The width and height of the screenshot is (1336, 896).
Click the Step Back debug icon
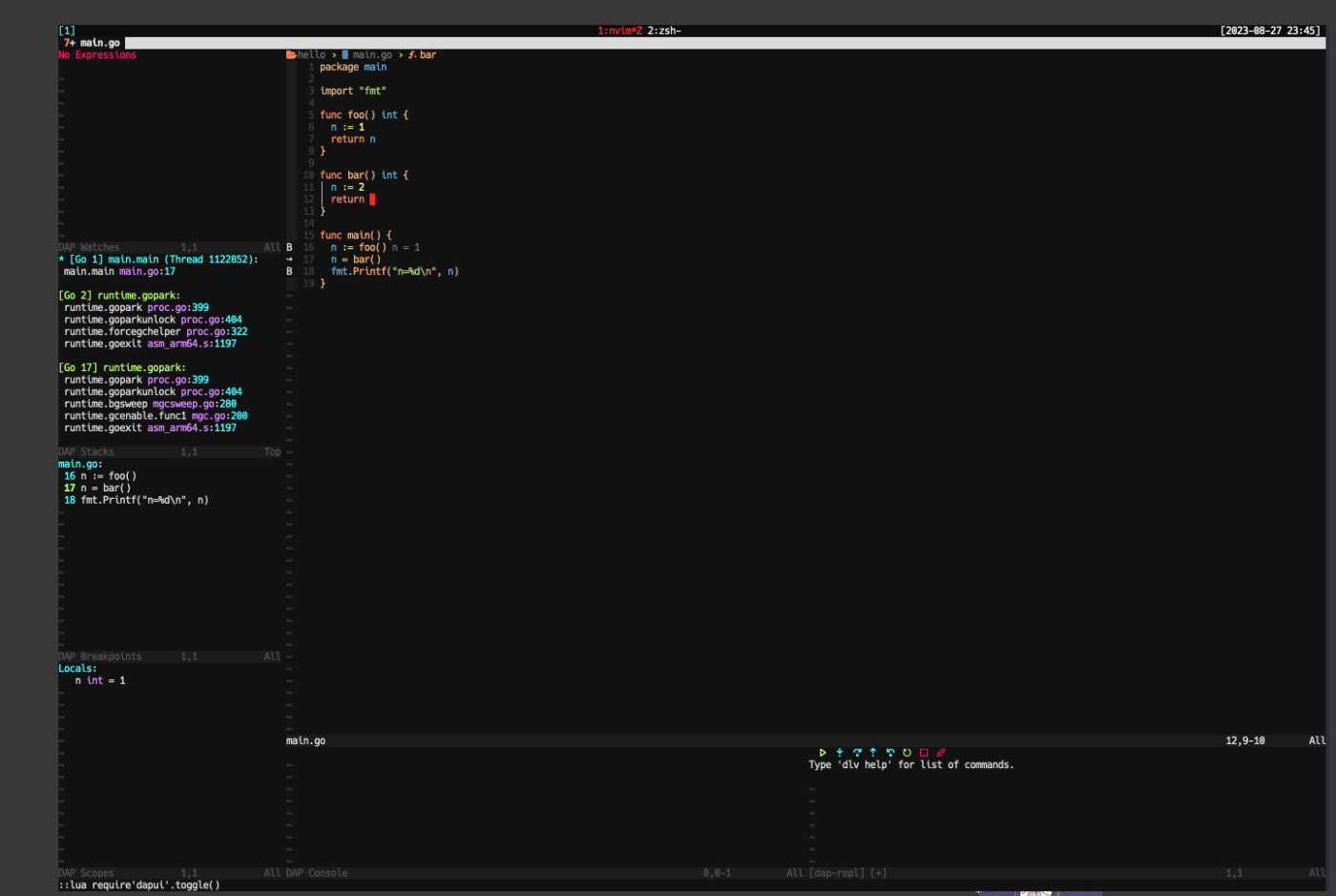(888, 752)
